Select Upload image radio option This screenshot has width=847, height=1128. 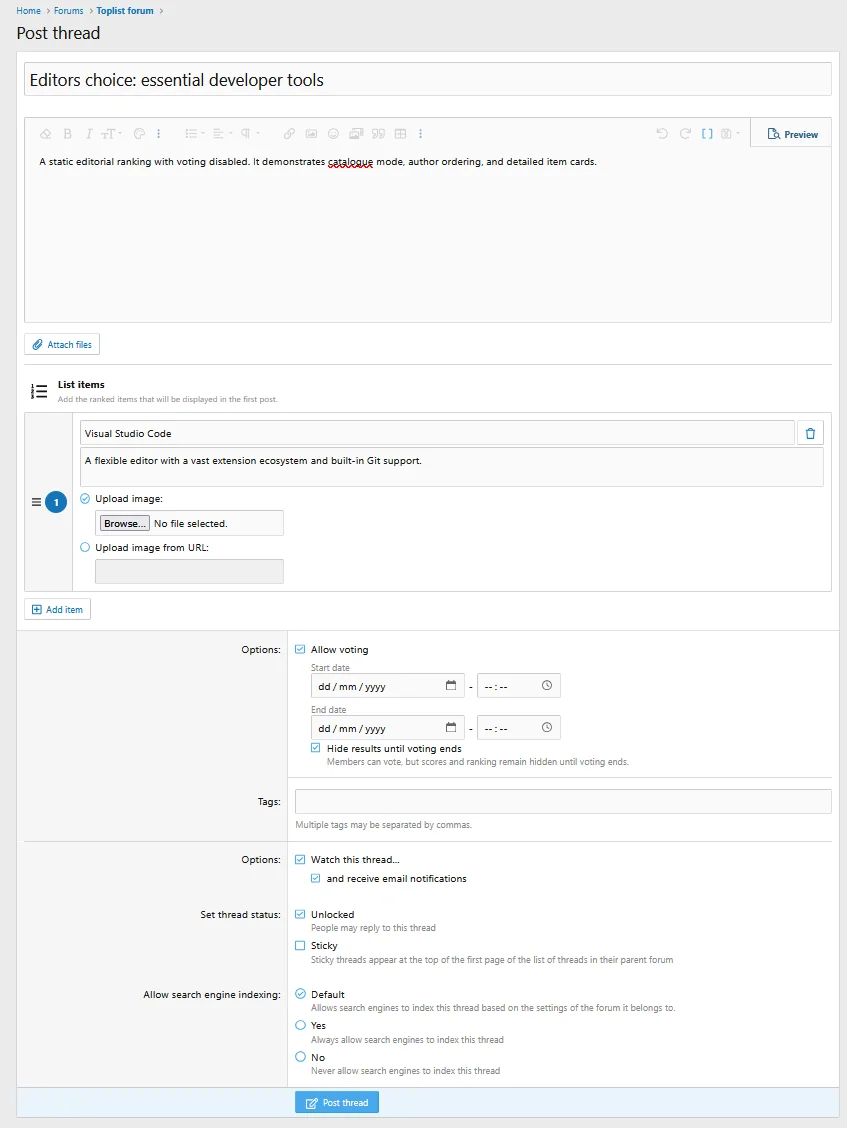85,499
